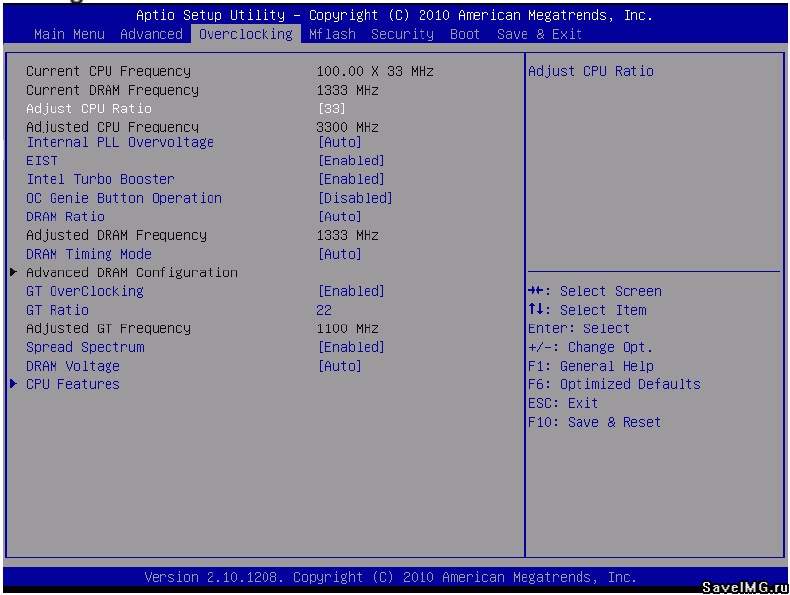
Task: Click the Enter: Select hint
Action: pyautogui.click(x=579, y=328)
